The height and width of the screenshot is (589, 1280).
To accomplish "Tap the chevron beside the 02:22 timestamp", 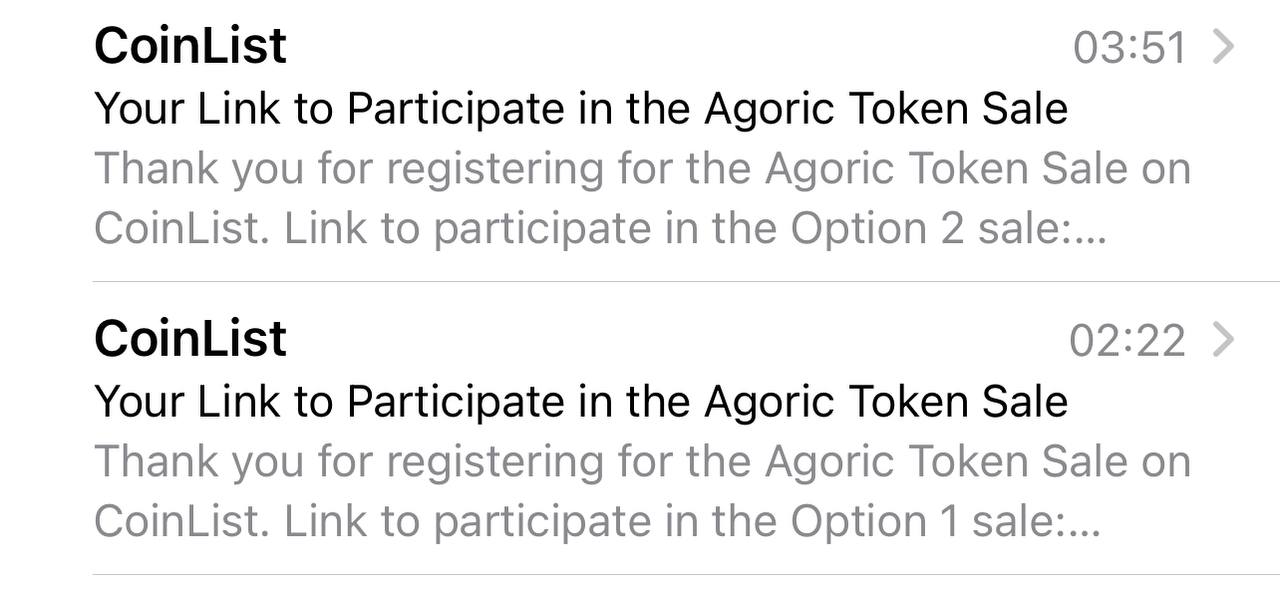I will [1223, 340].
